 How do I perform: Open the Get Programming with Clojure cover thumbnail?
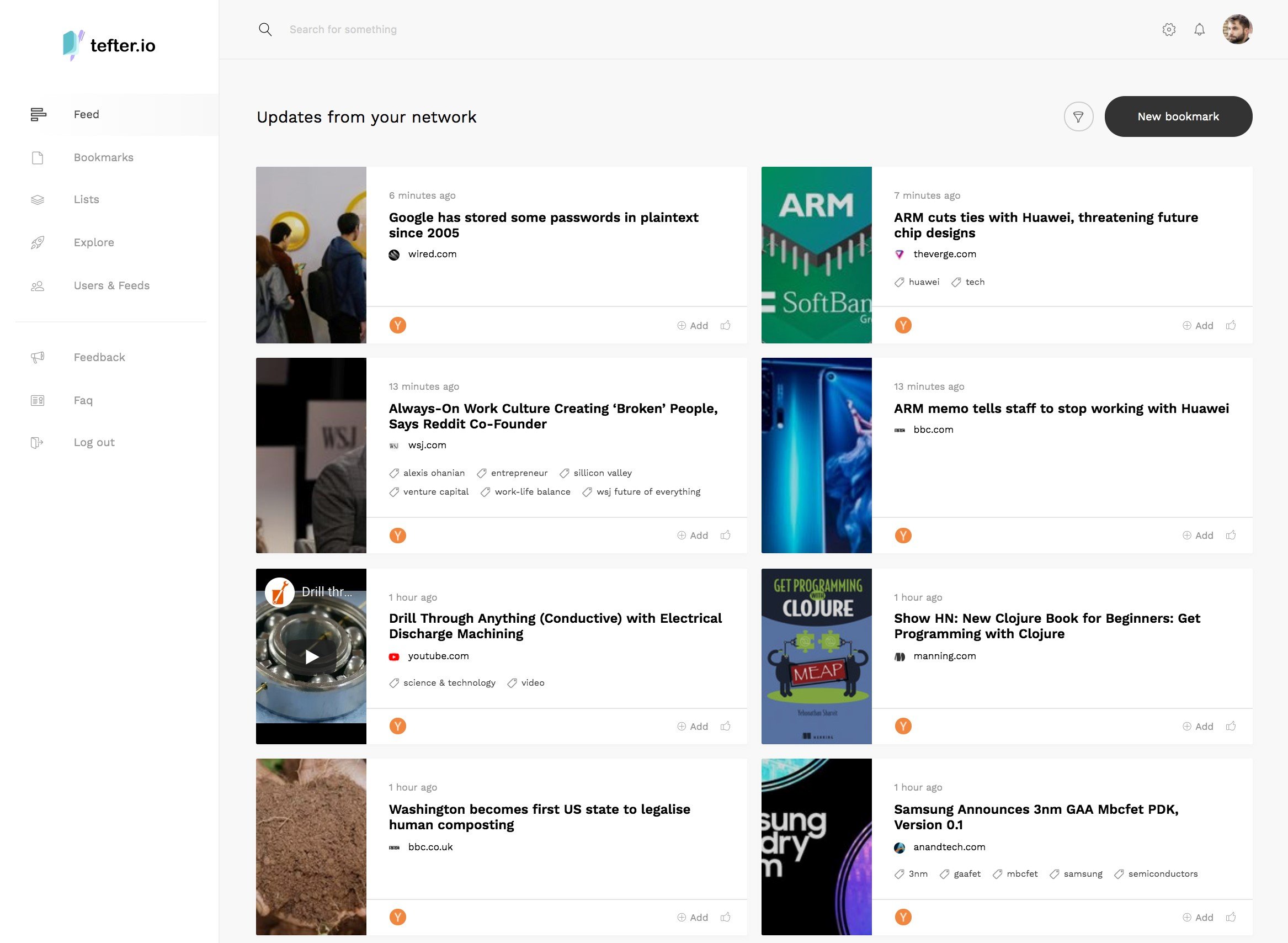[816, 656]
